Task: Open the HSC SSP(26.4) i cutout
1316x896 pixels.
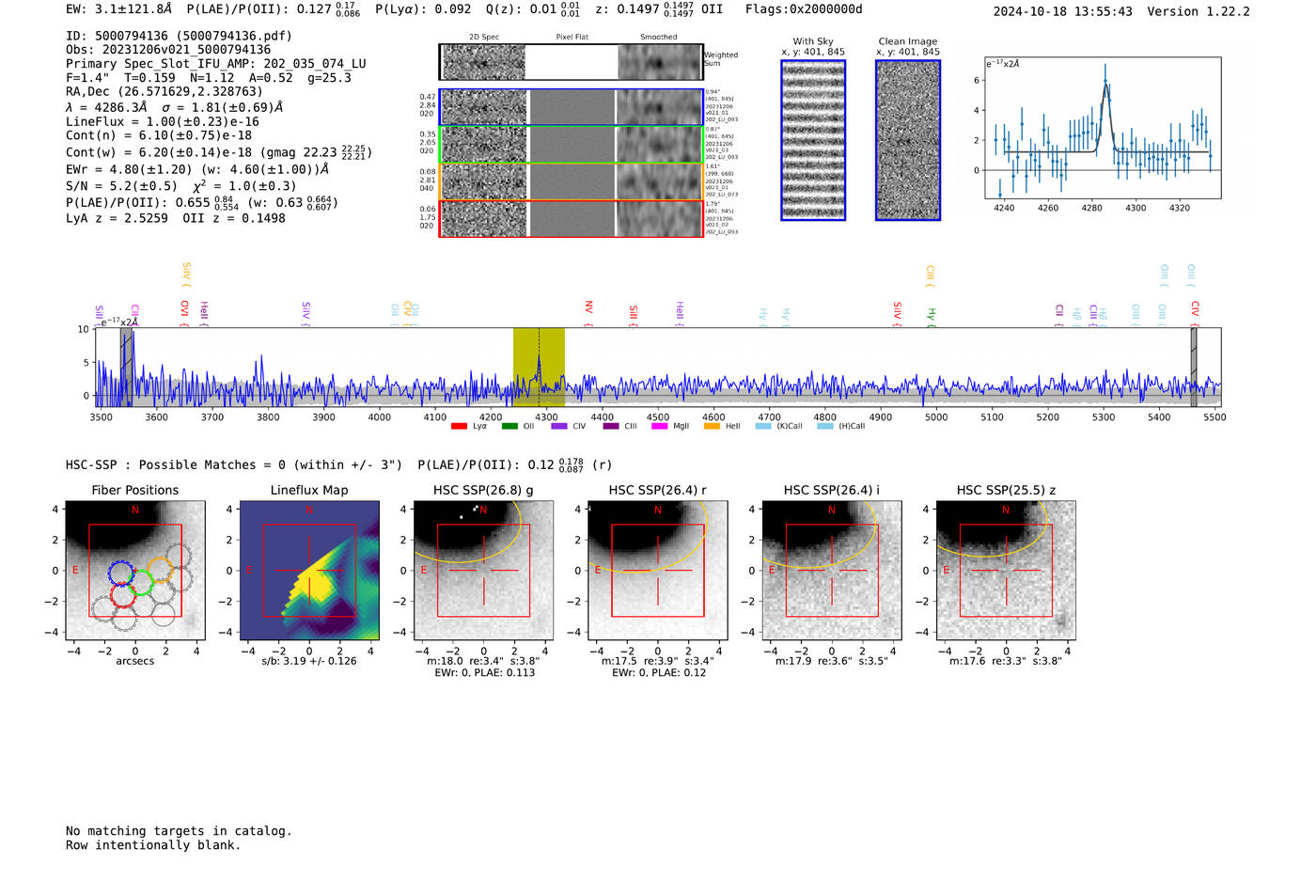Action: click(832, 571)
